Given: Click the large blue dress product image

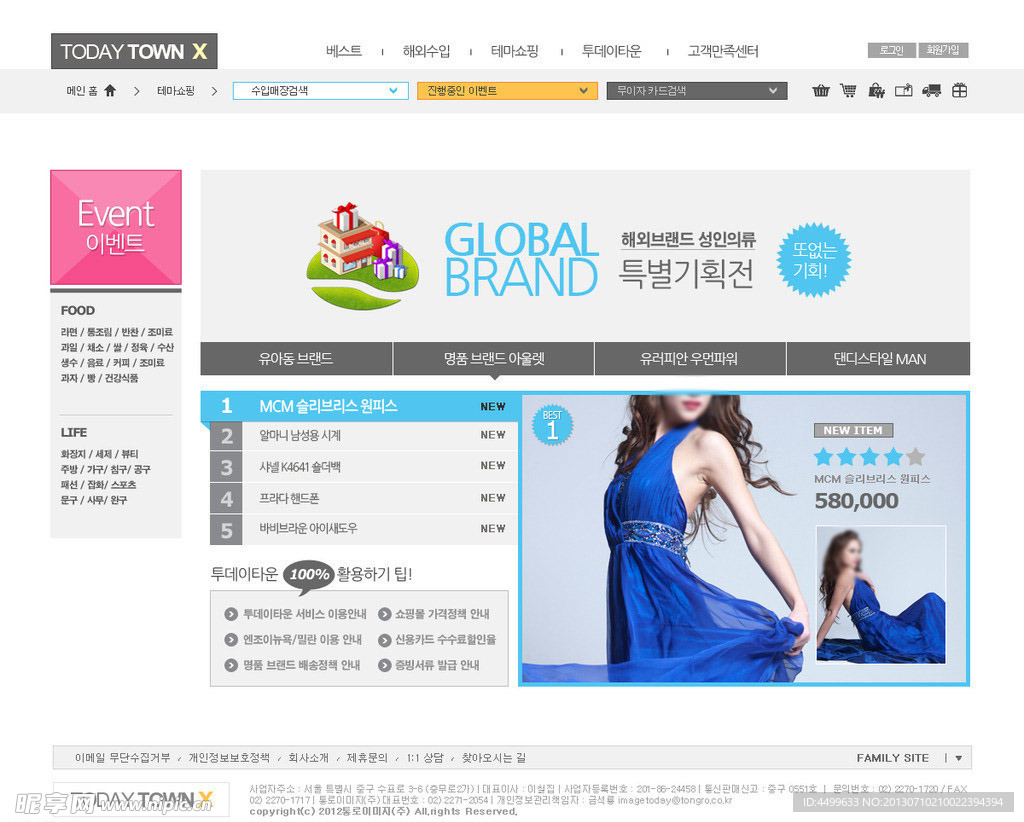Looking at the screenshot, I should [x=666, y=539].
